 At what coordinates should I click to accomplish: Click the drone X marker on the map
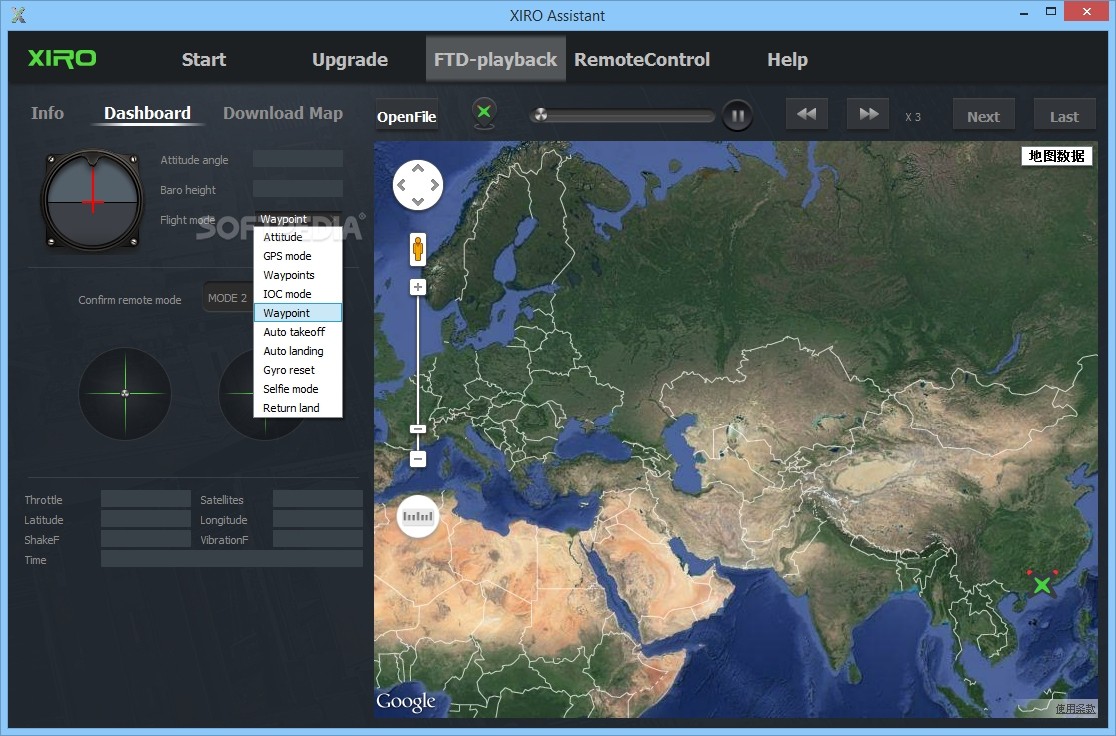point(1043,584)
